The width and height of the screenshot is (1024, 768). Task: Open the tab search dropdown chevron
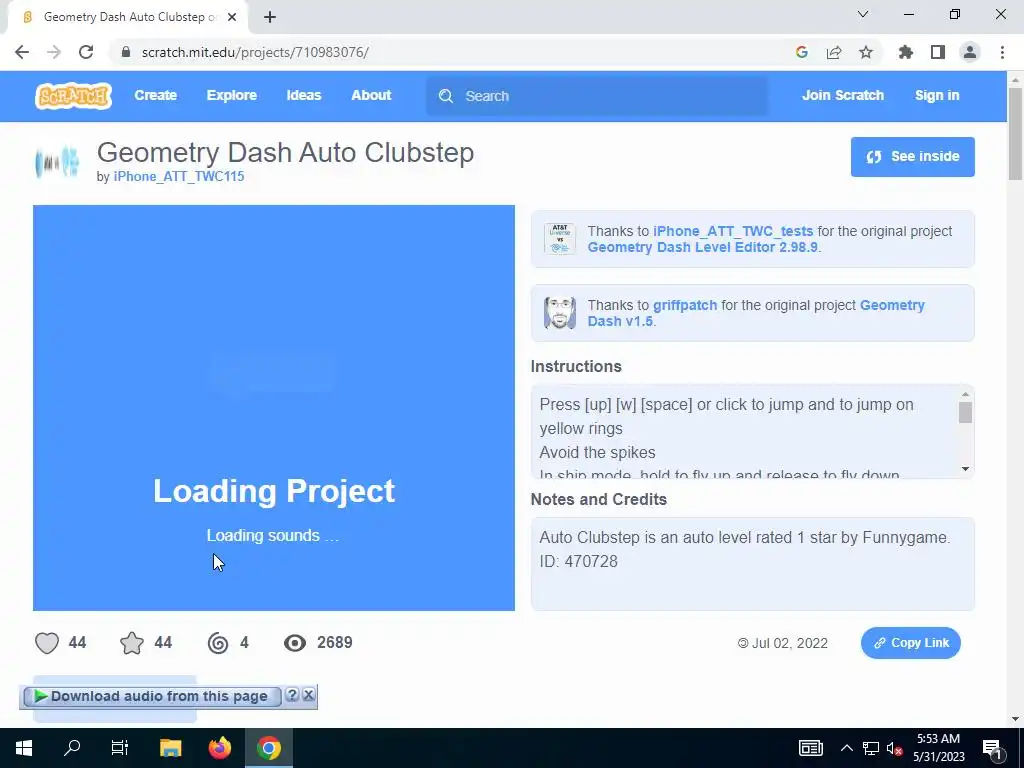[863, 14]
